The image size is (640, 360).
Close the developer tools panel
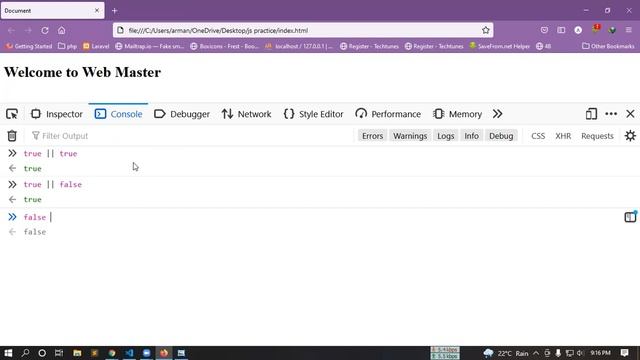[x=630, y=114]
